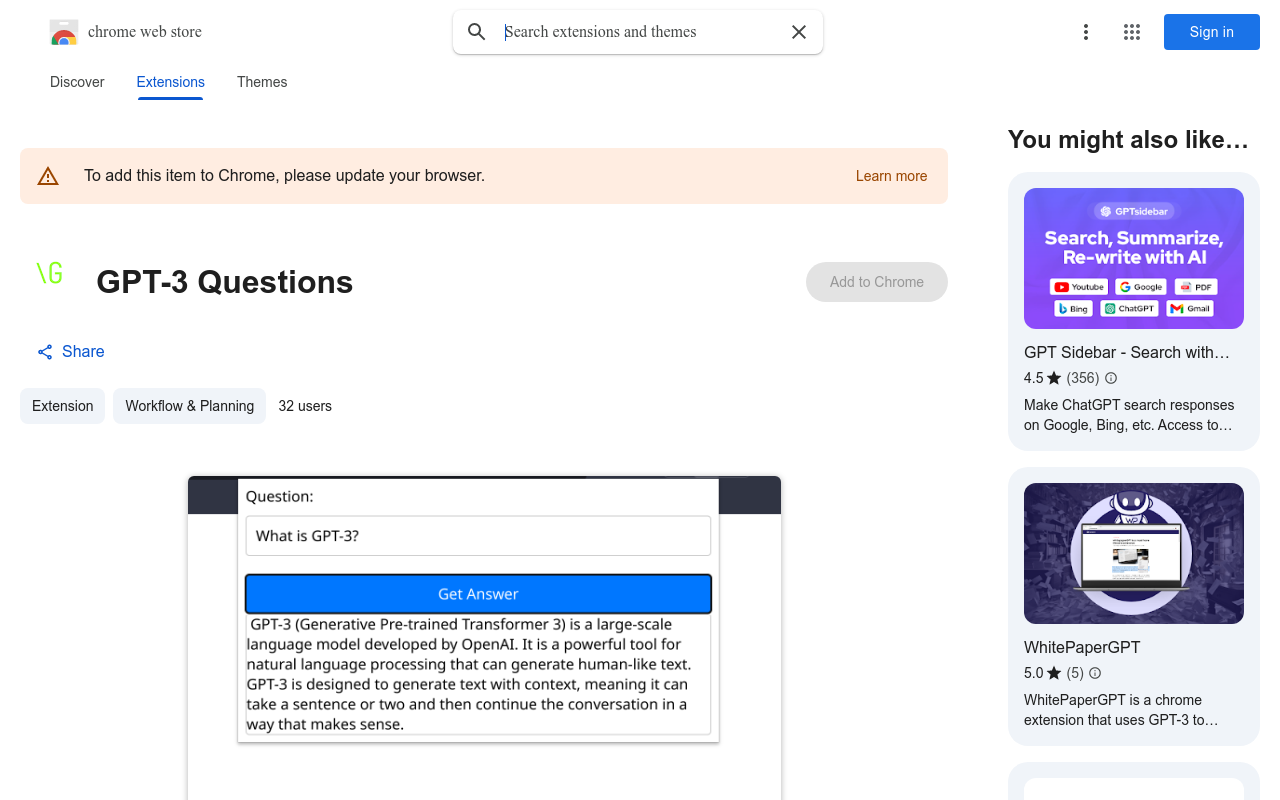The height and width of the screenshot is (800, 1280).
Task: Go to the Themes tab
Action: tap(262, 82)
